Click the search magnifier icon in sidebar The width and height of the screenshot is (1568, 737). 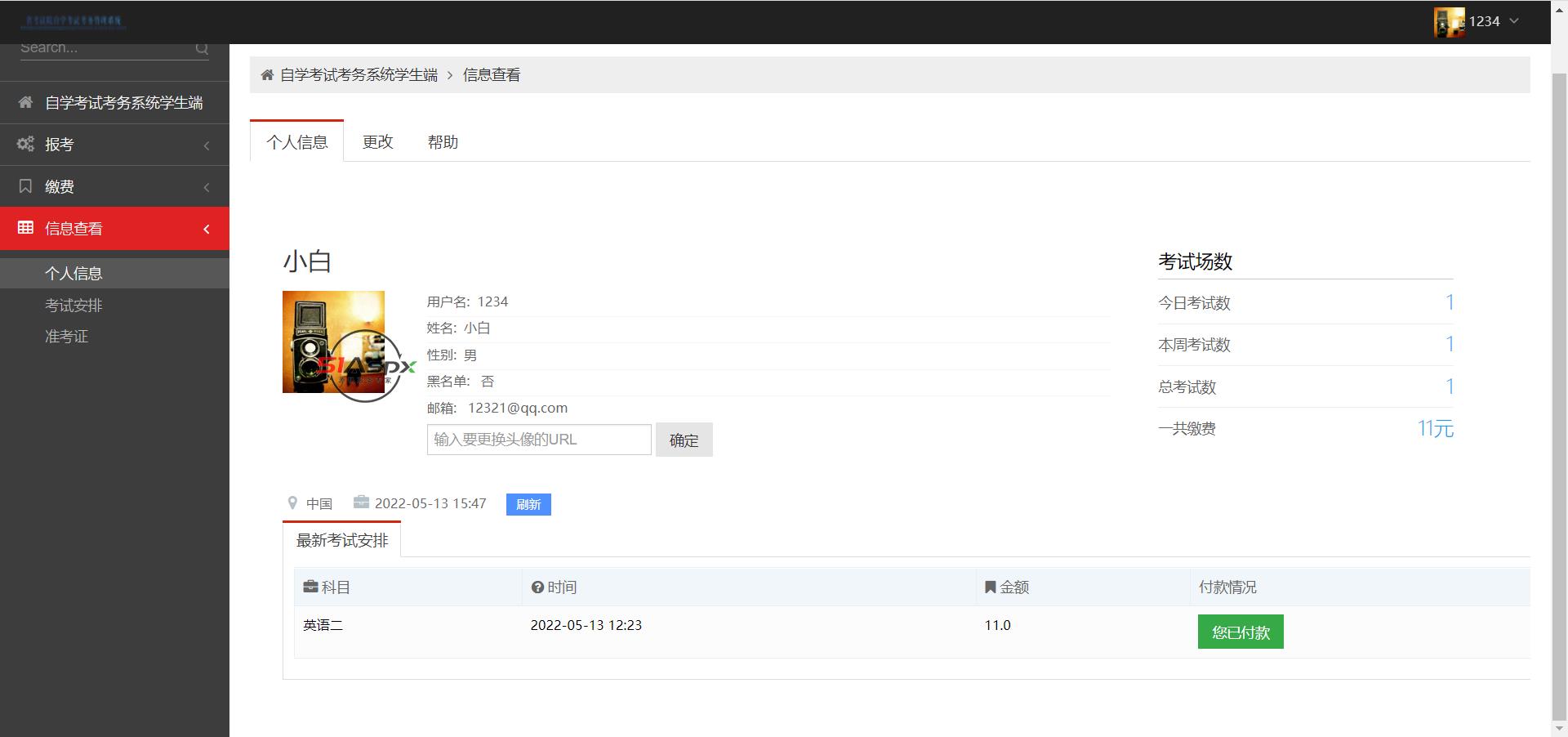202,49
